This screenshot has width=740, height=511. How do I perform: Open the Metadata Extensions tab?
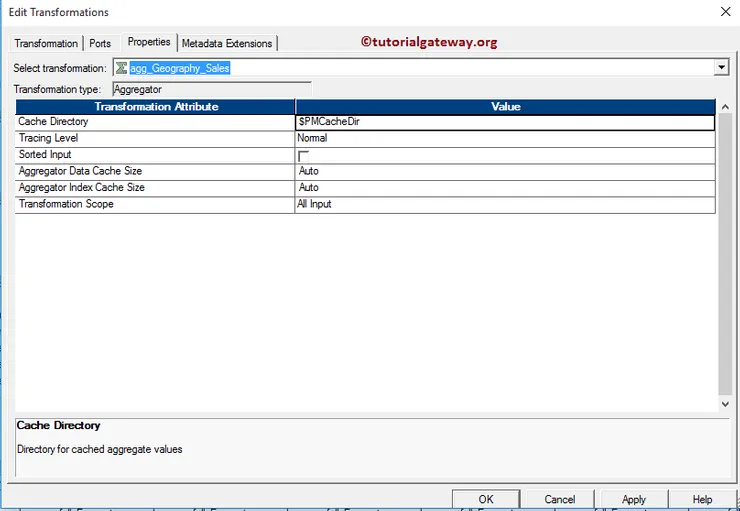point(227,43)
